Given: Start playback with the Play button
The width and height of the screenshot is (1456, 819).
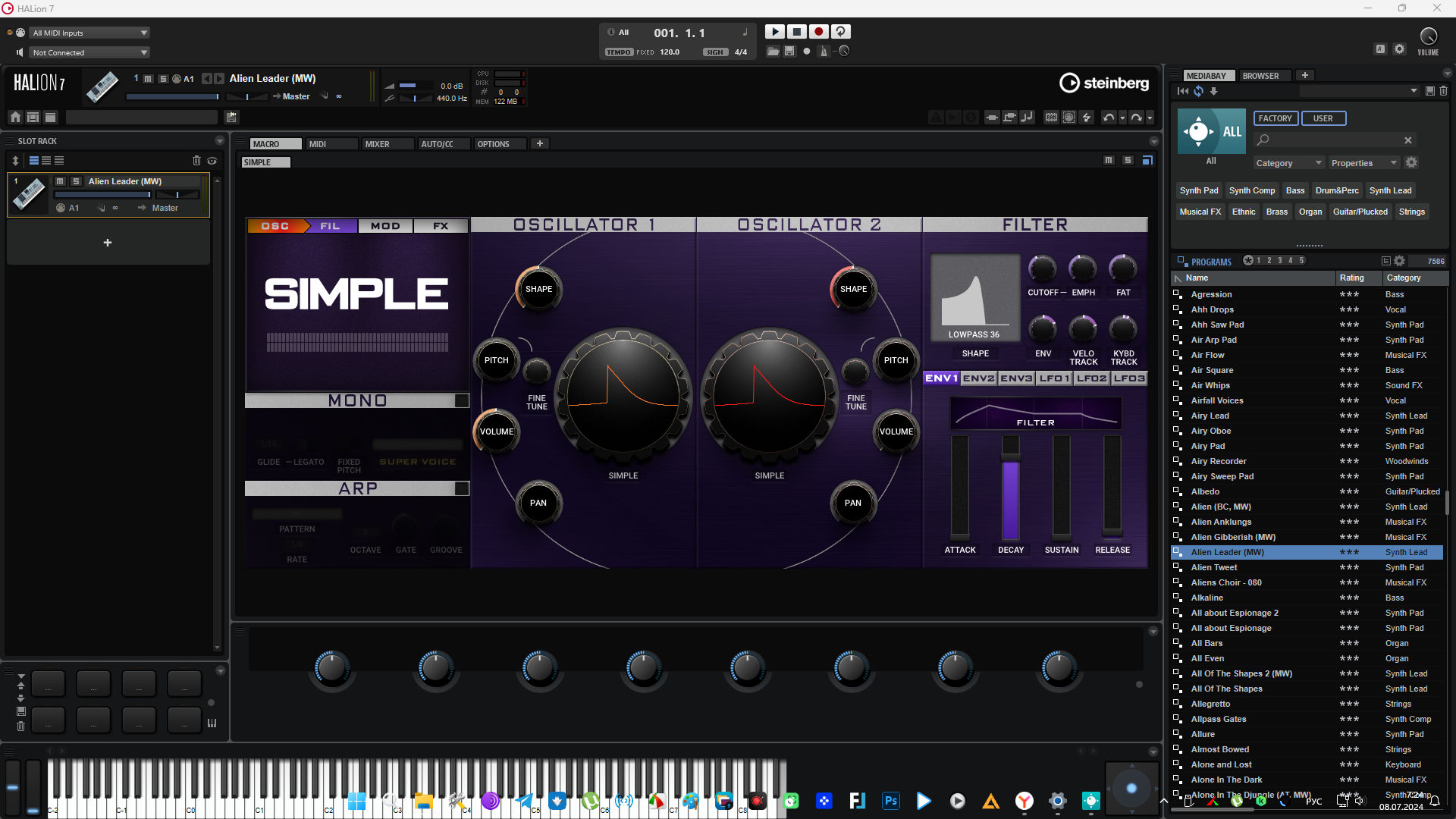Looking at the screenshot, I should (774, 32).
